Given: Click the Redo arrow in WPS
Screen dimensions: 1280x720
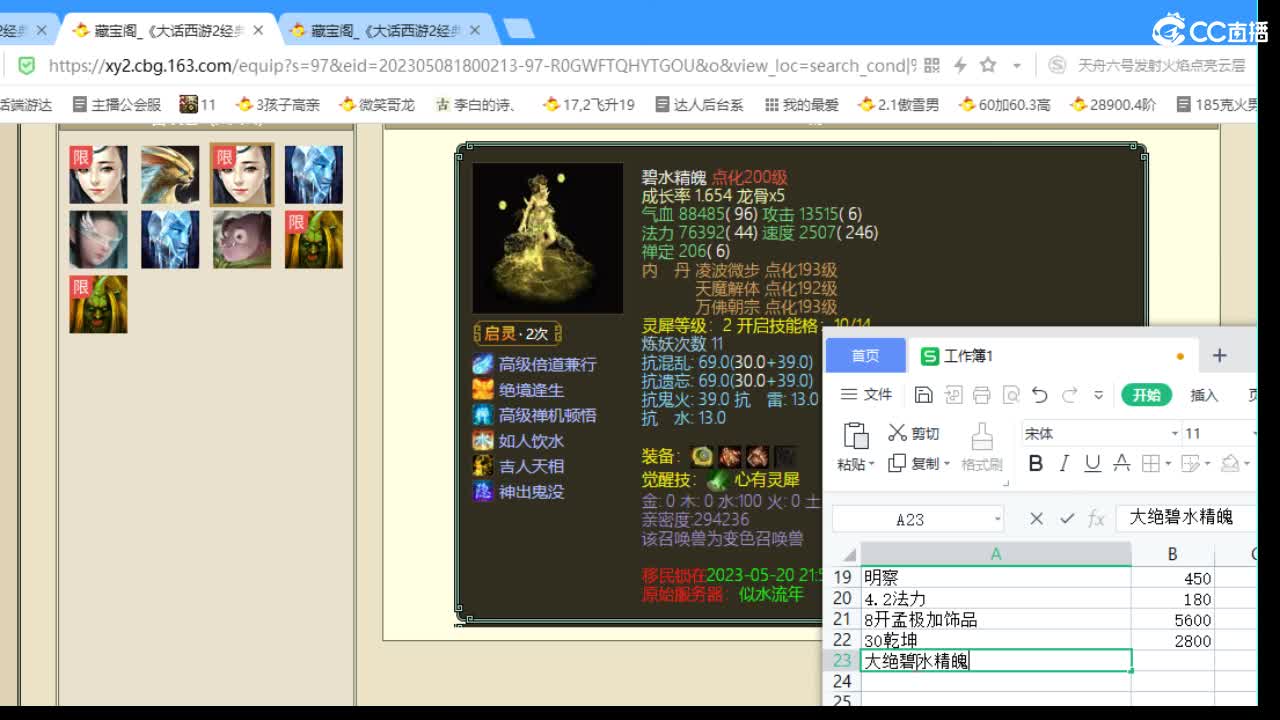Looking at the screenshot, I should [x=1069, y=395].
